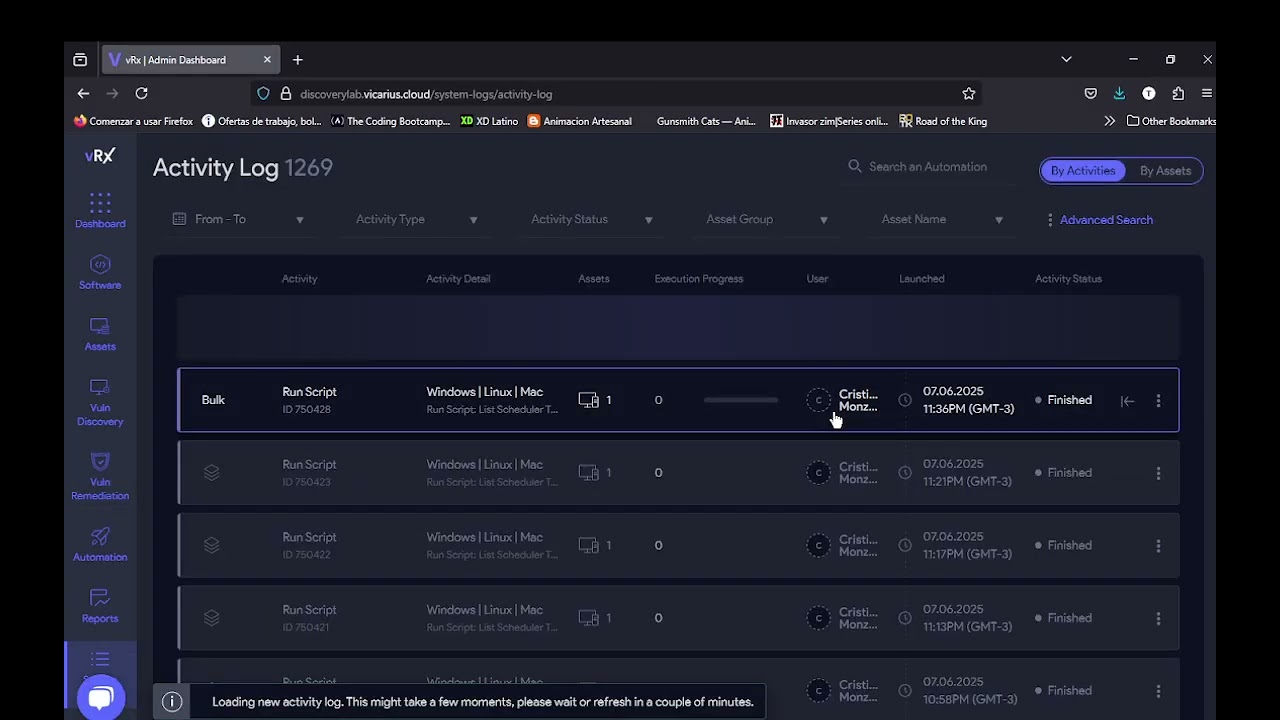Click the layers icon on row 750423
1280x720 pixels.
[x=211, y=473]
